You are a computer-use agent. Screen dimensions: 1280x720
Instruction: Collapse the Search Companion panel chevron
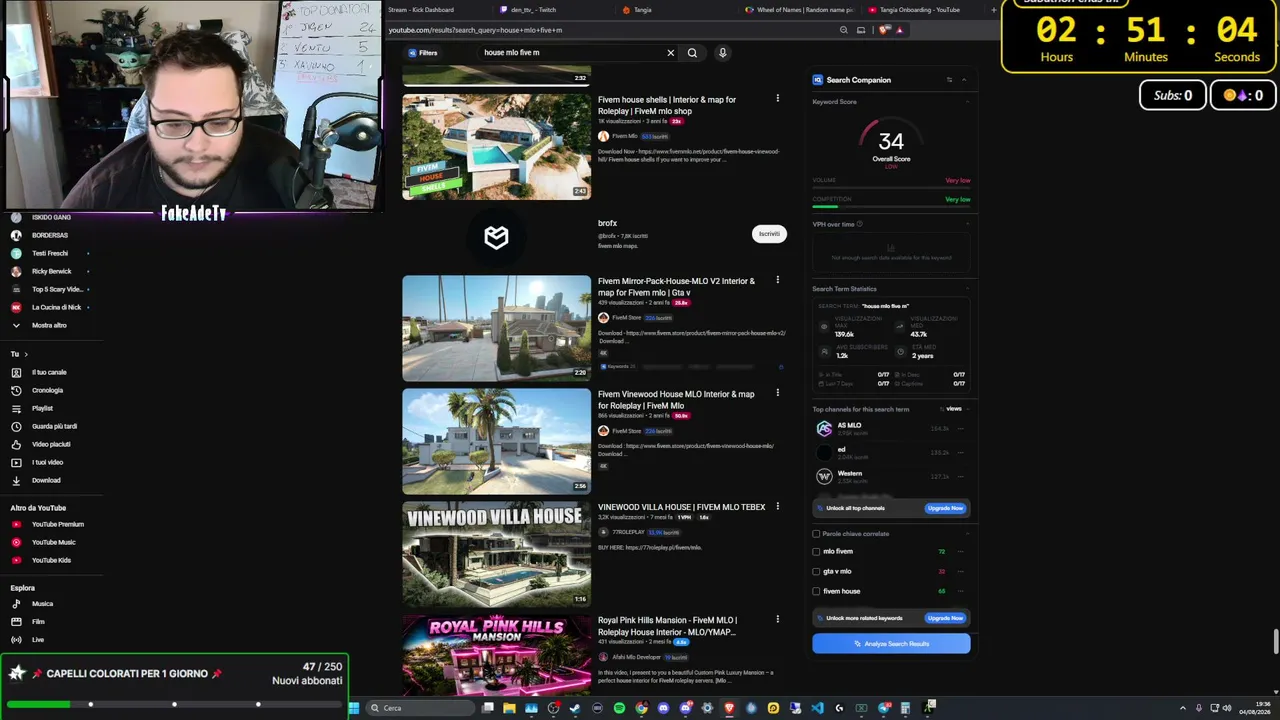(964, 80)
